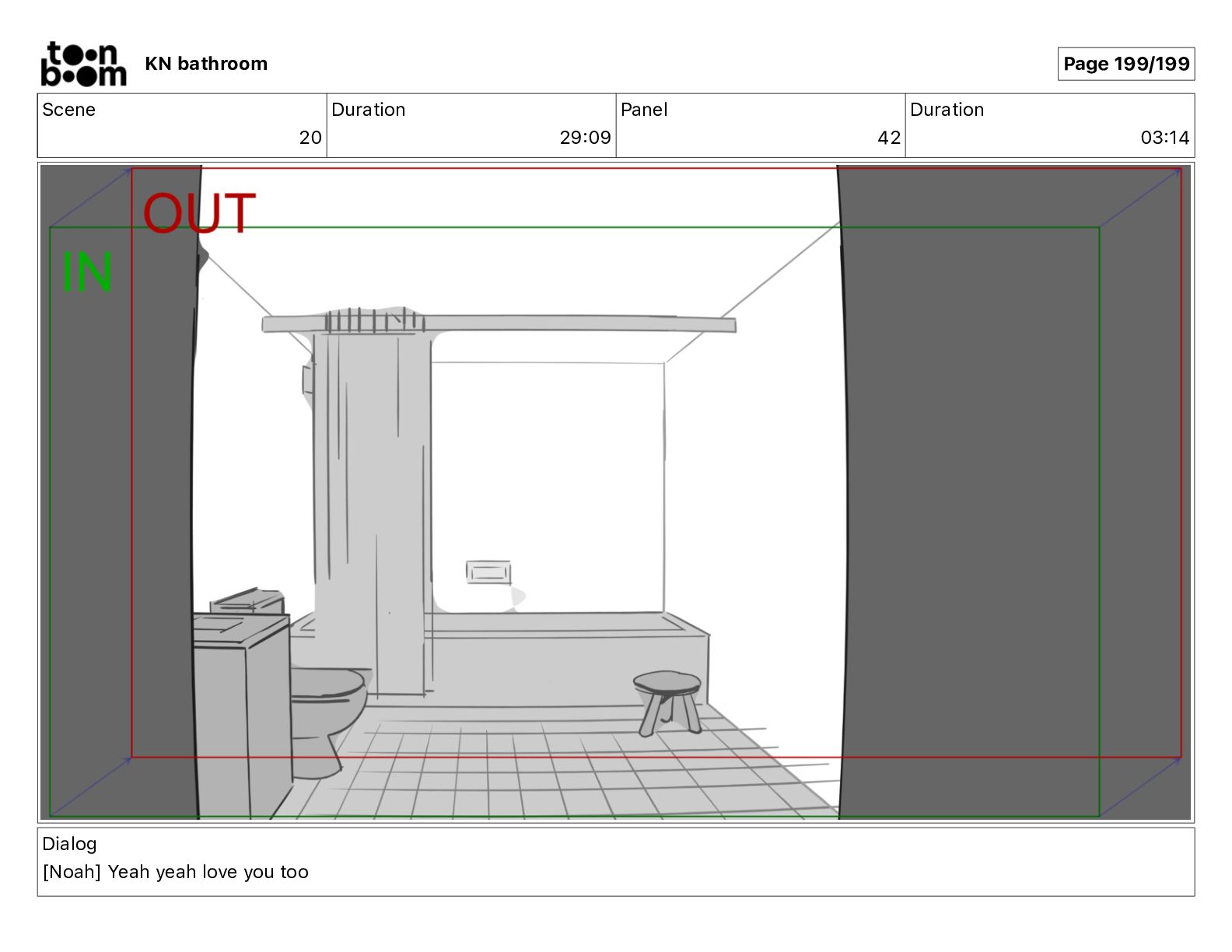Select the panel number 42

(x=889, y=138)
